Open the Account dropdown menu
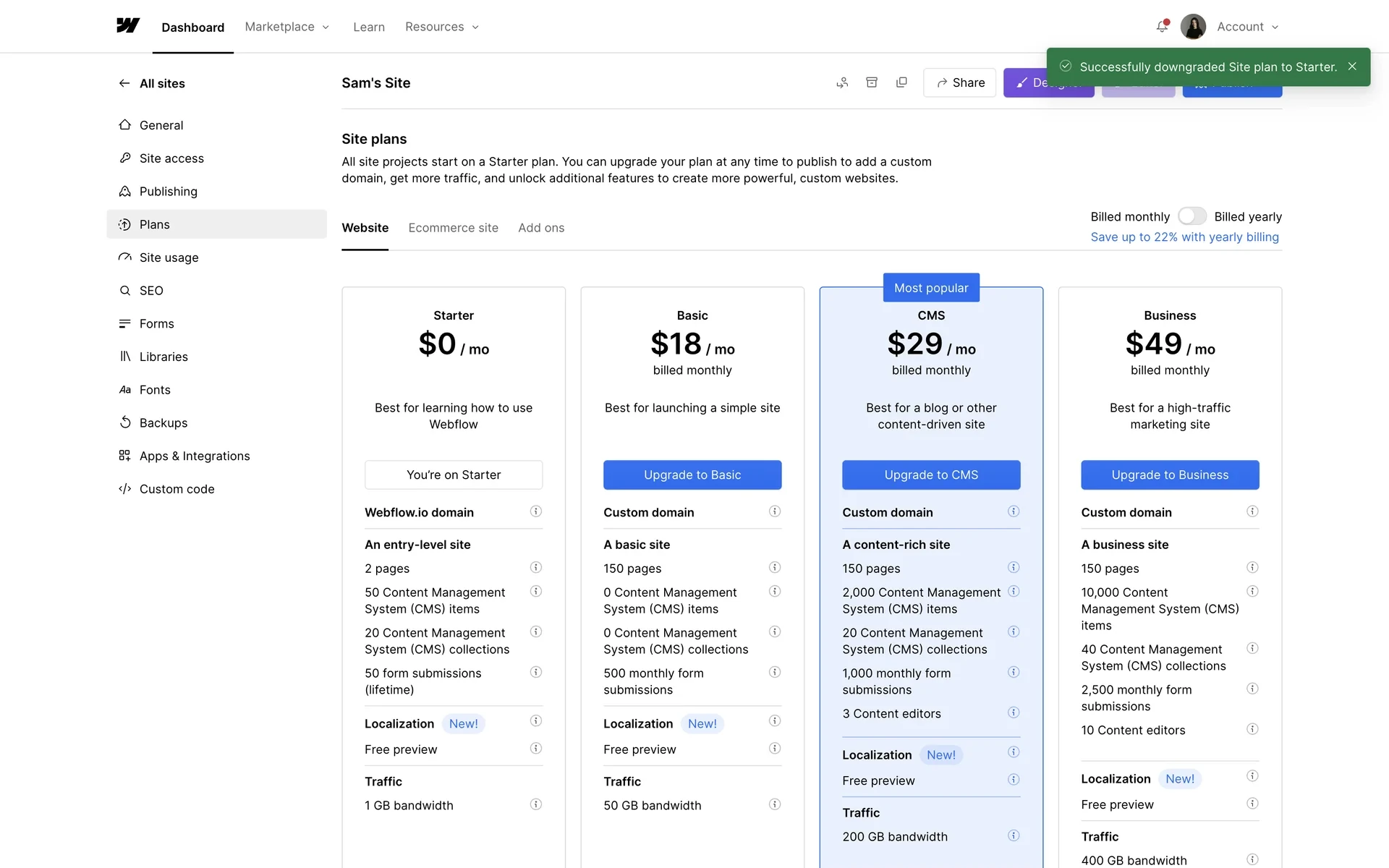This screenshot has height=868, width=1389. [1247, 27]
